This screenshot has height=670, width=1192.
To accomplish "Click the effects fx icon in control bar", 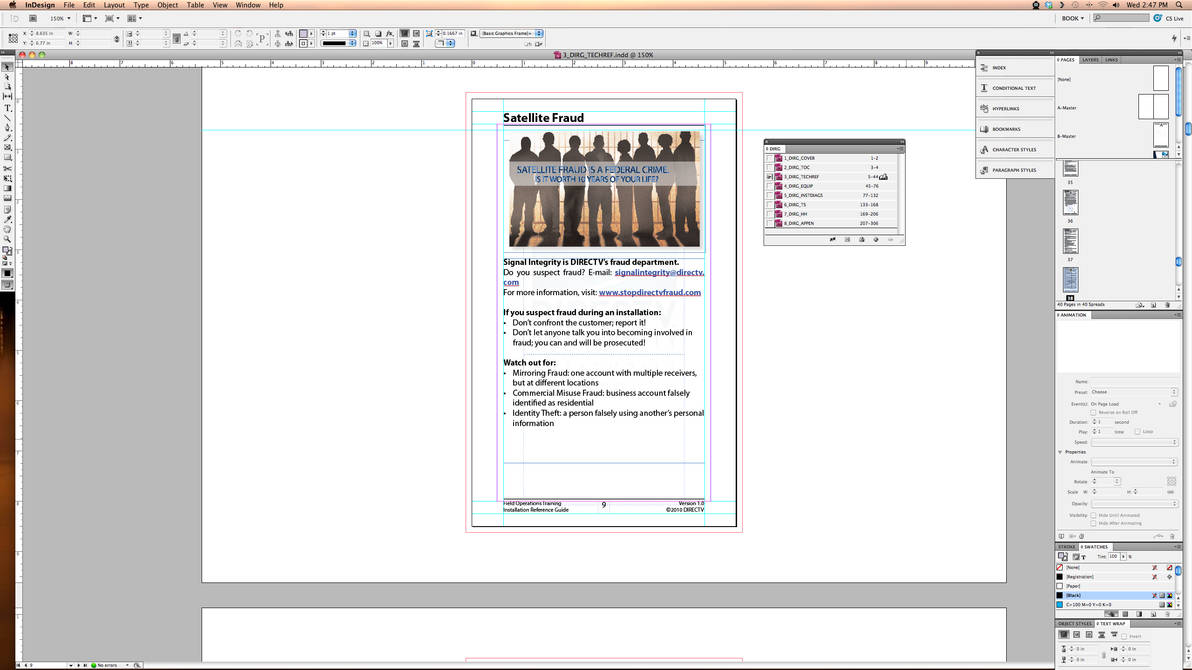I will click(x=389, y=33).
